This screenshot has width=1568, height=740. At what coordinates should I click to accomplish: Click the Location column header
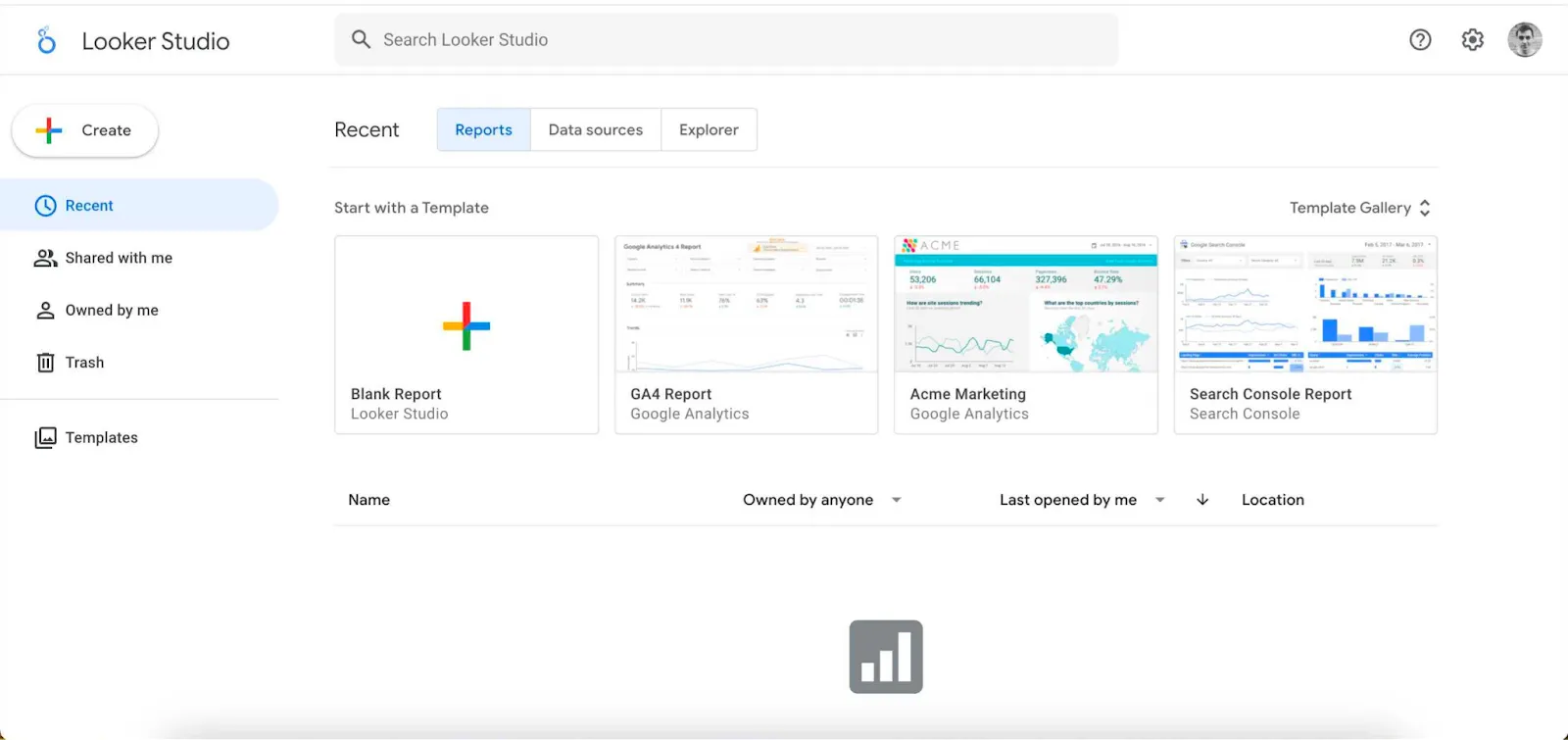click(1273, 500)
